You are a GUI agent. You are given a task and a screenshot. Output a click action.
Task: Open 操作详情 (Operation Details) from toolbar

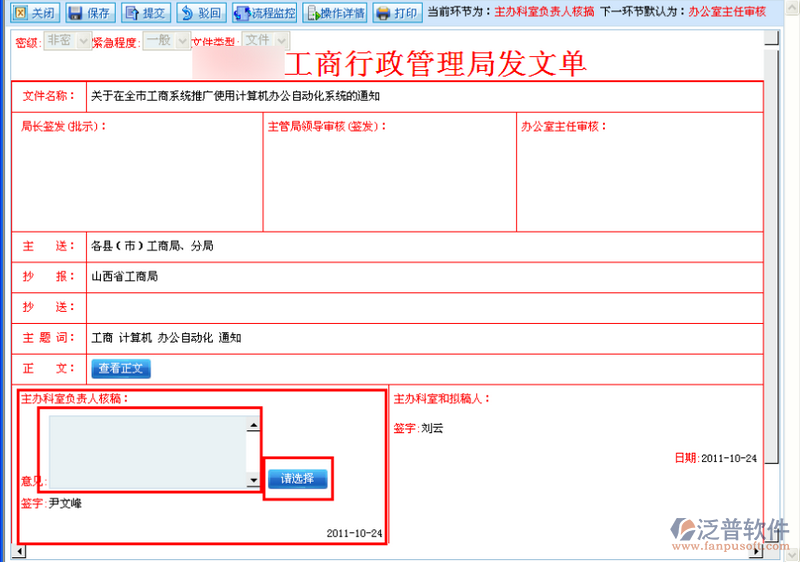335,13
